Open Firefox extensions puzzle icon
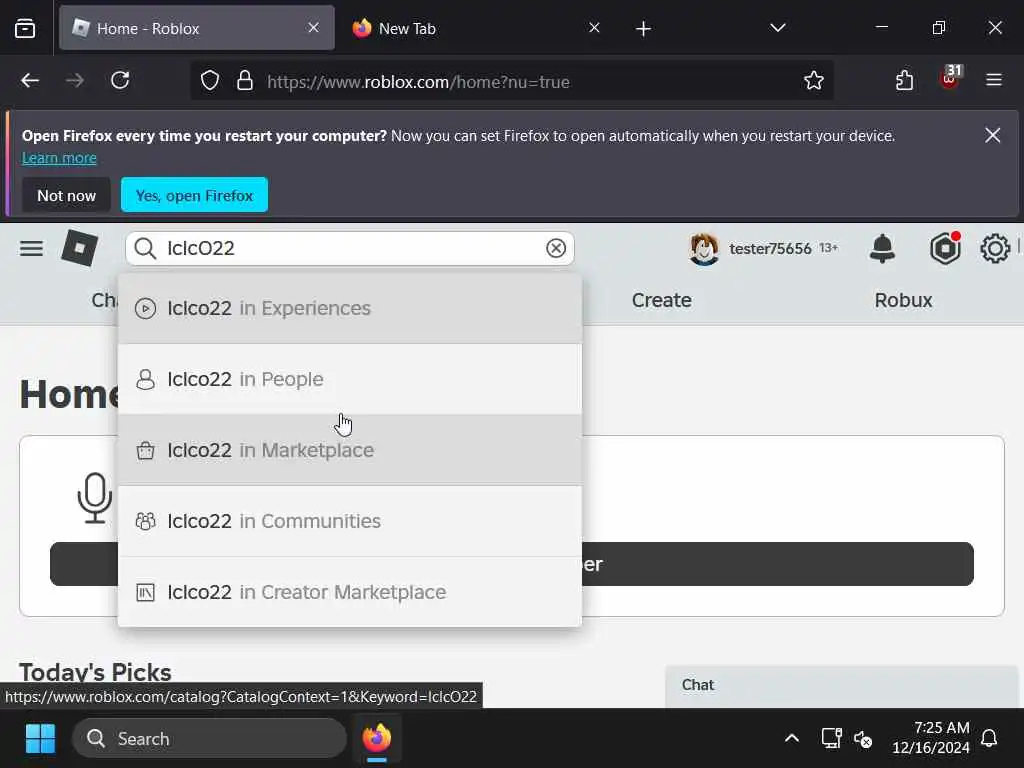The height and width of the screenshot is (768, 1024). tap(904, 81)
